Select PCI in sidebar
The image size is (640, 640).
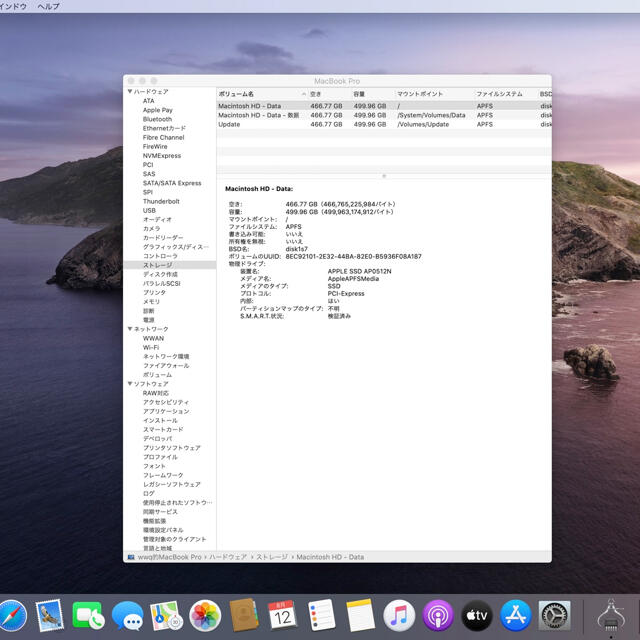pos(148,165)
